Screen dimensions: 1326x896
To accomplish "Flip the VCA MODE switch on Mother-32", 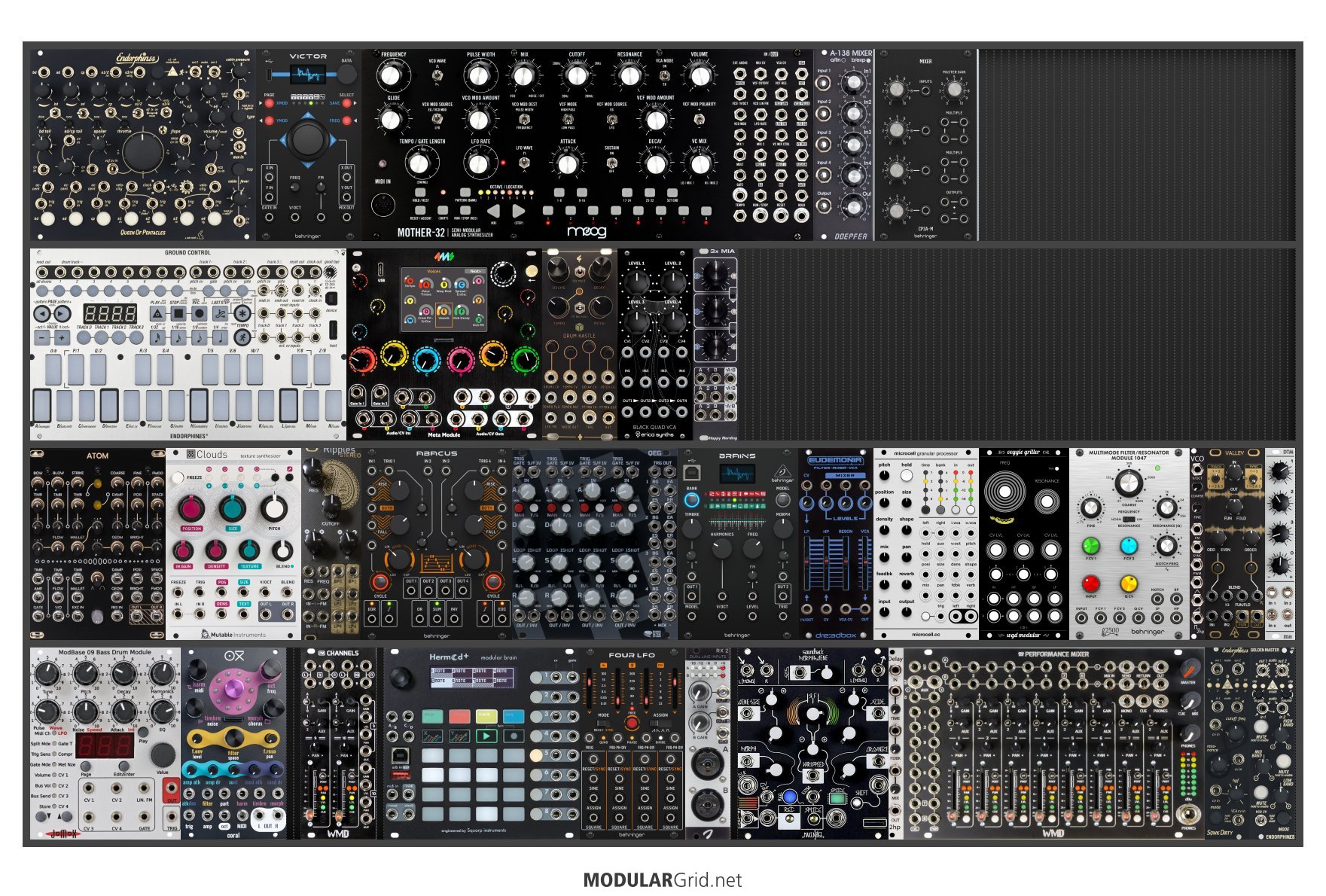I will [664, 76].
